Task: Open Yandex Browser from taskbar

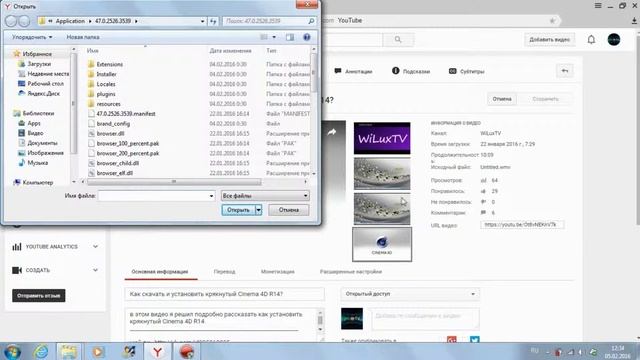Action: click(x=158, y=351)
